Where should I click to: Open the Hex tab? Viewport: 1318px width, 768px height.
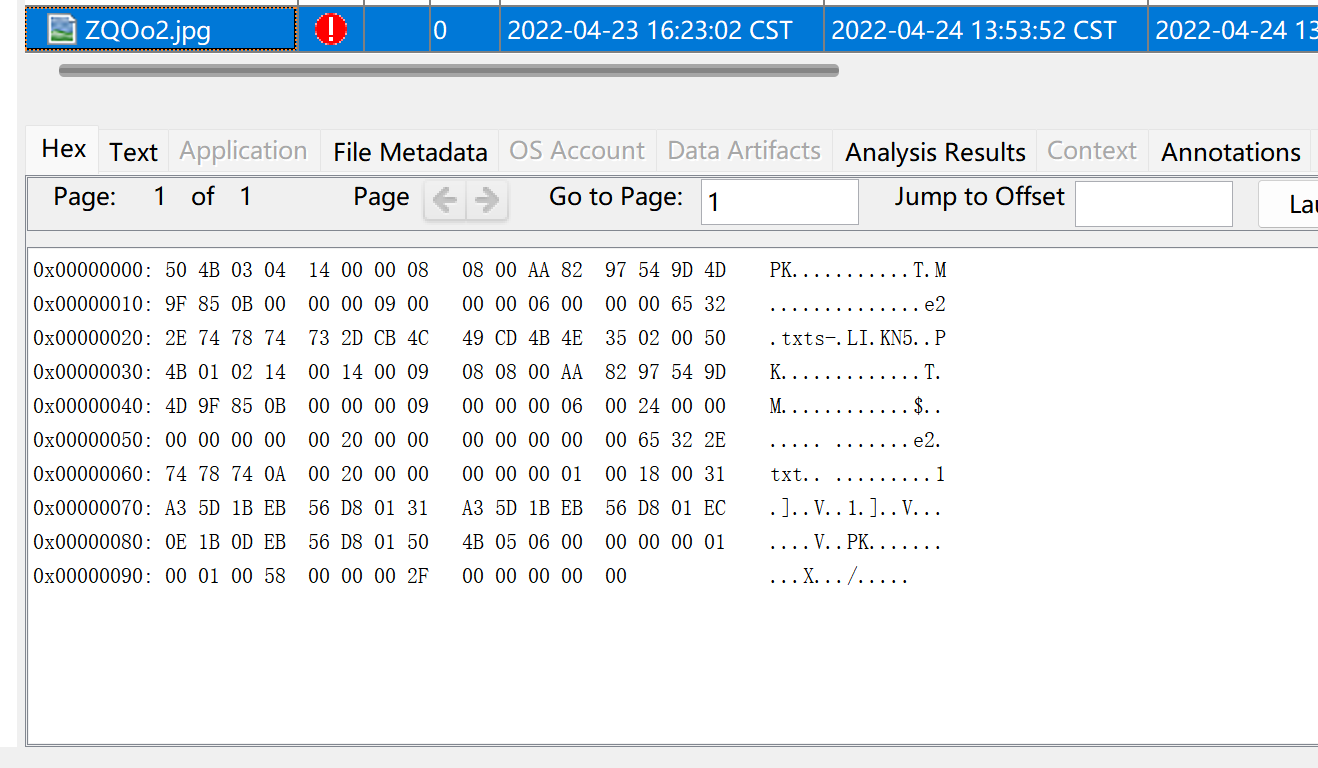[x=63, y=149]
